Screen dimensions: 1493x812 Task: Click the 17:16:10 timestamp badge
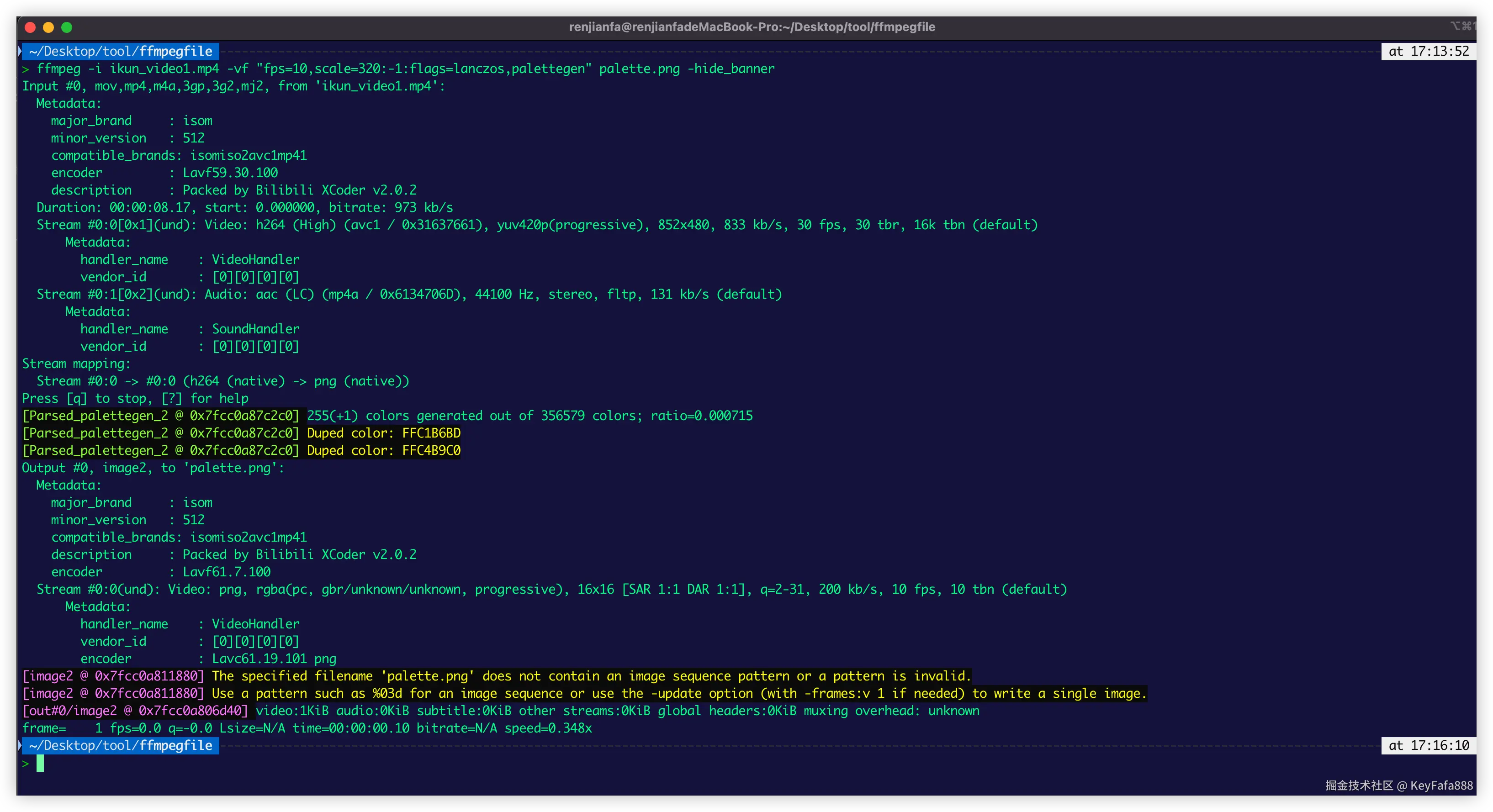tap(1428, 745)
